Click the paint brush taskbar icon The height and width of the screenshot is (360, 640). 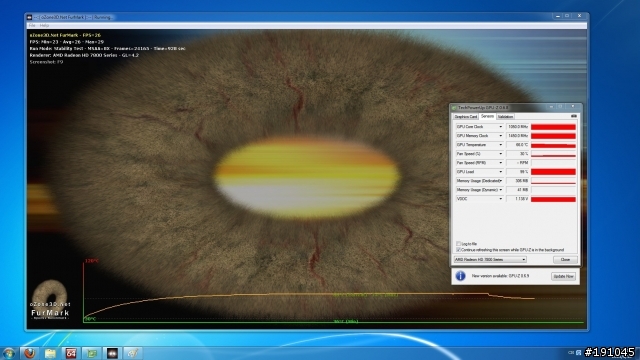(x=133, y=353)
